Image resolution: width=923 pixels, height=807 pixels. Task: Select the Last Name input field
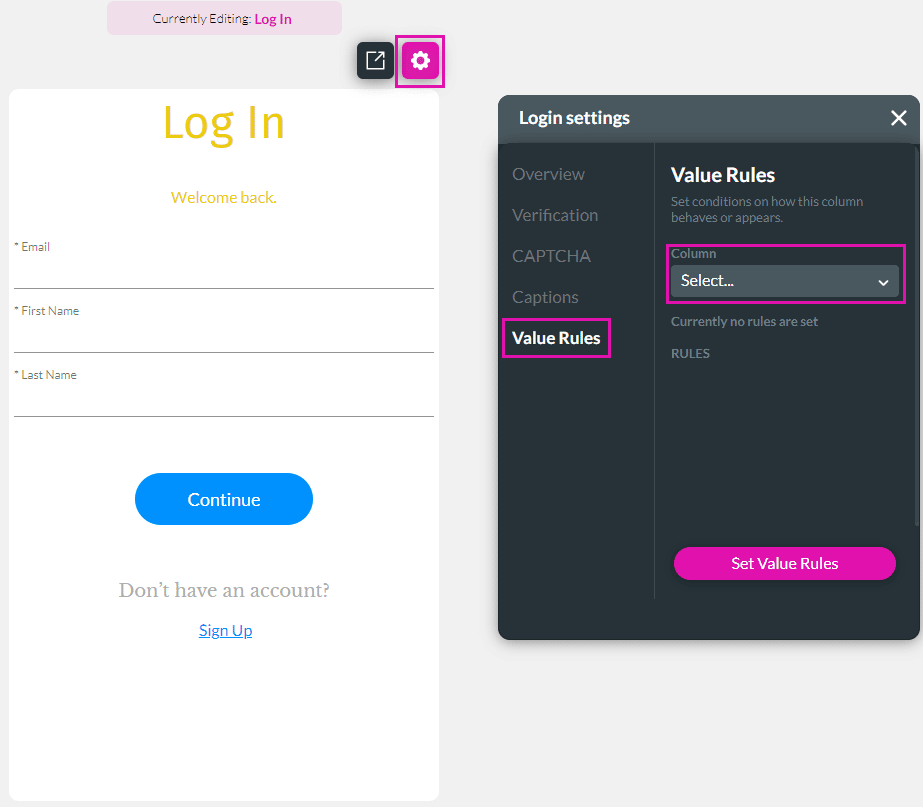click(x=224, y=400)
